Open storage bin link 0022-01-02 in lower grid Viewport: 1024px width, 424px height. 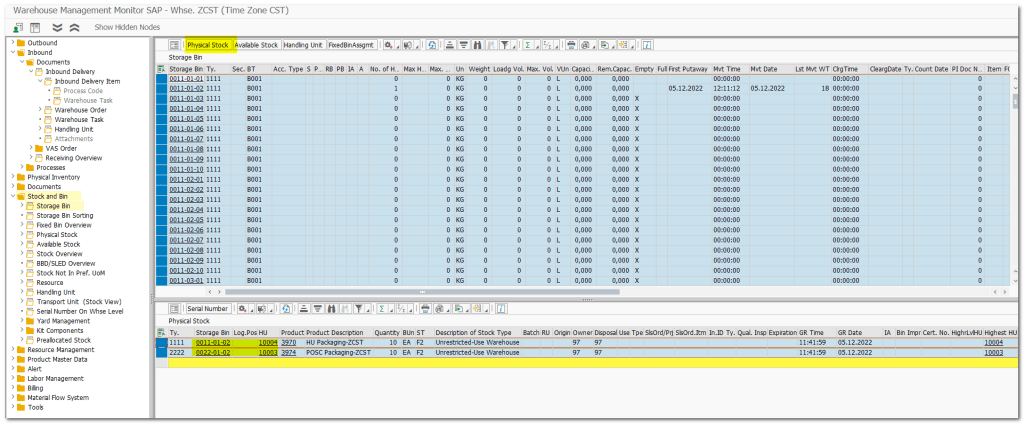tap(212, 353)
